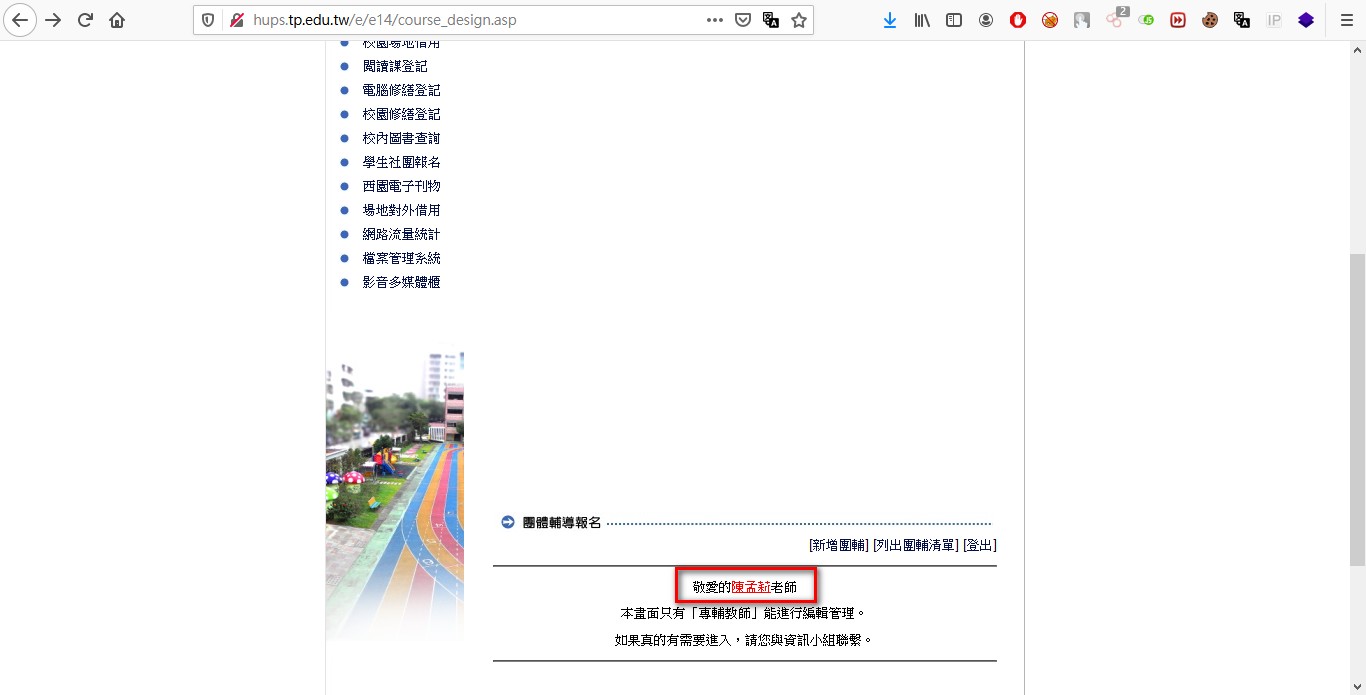Open the toolbar translate extension
1366x695 pixels.
pos(1242,20)
